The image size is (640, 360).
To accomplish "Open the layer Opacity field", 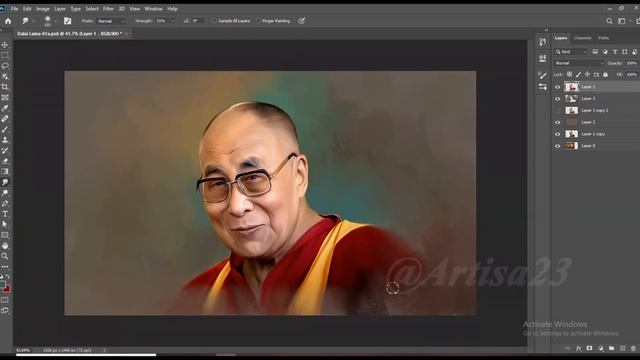I will (x=632, y=63).
